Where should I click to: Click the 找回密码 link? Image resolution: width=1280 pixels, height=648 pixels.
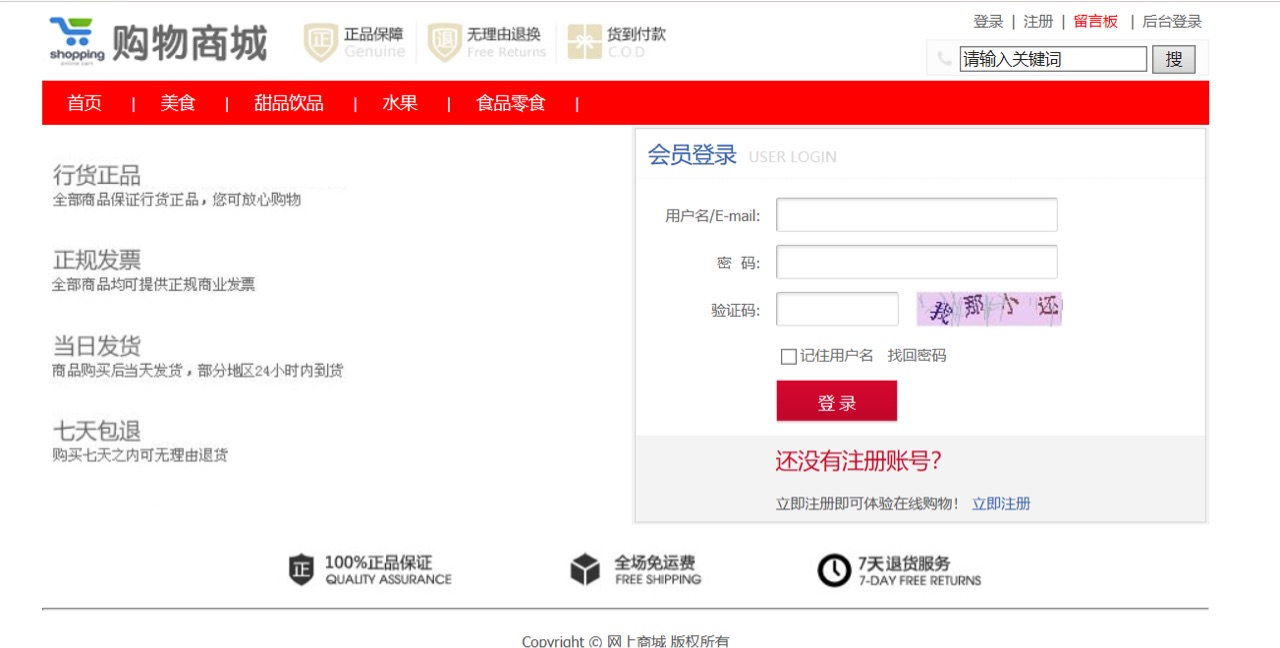click(x=917, y=356)
